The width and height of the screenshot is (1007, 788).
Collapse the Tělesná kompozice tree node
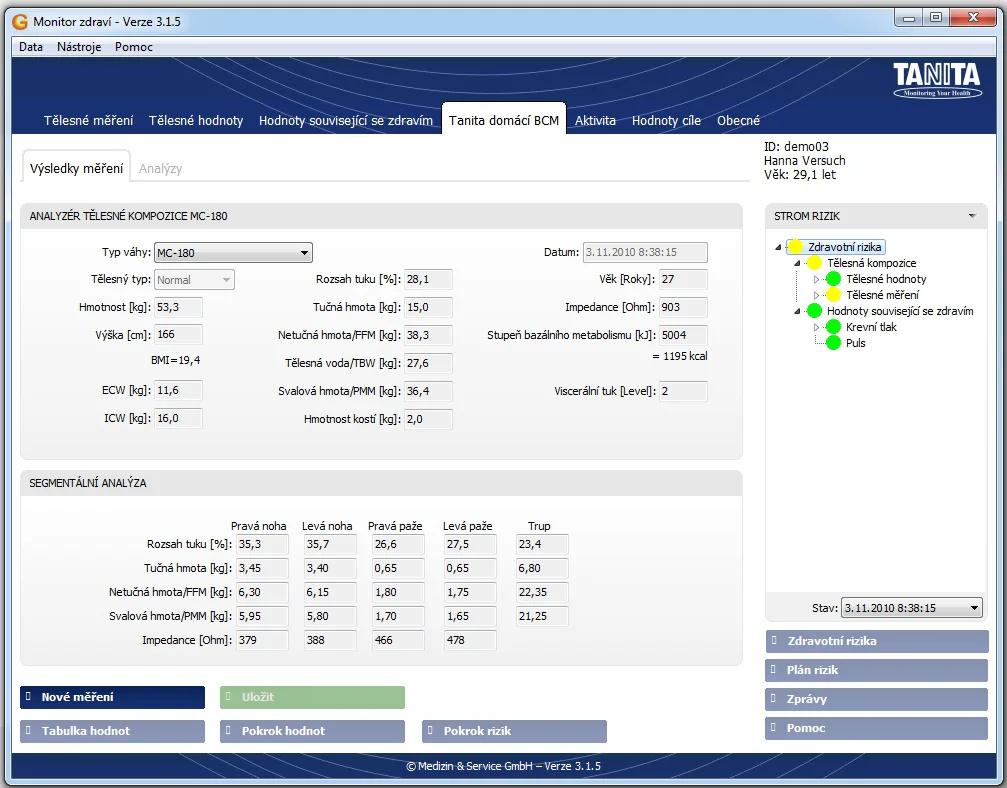point(798,263)
